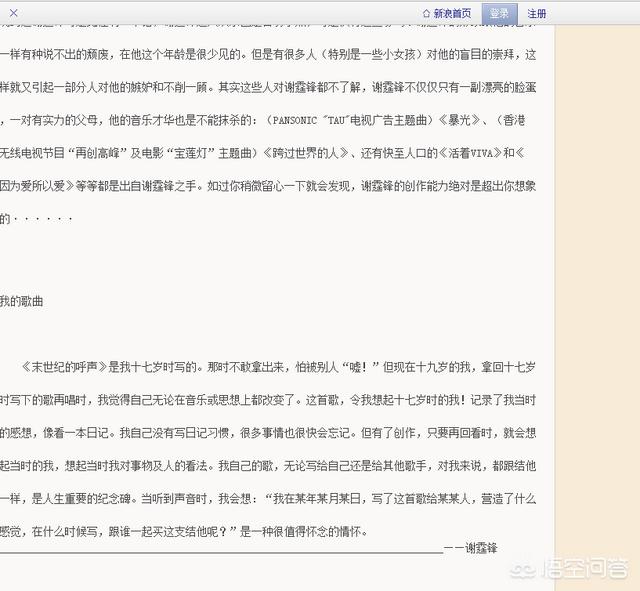640x591 pixels.
Task: Click the ——谢霆锋 signature text
Action: 470,548
